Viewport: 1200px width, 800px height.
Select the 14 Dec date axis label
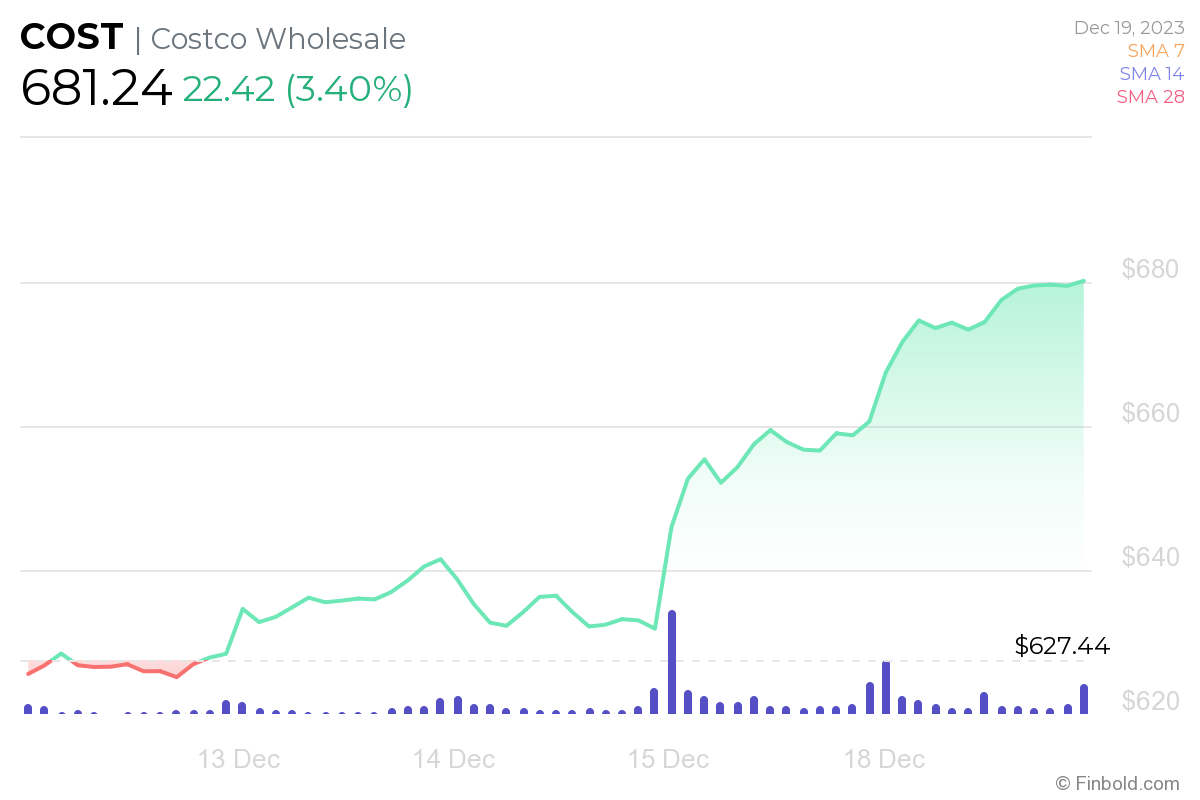point(454,759)
